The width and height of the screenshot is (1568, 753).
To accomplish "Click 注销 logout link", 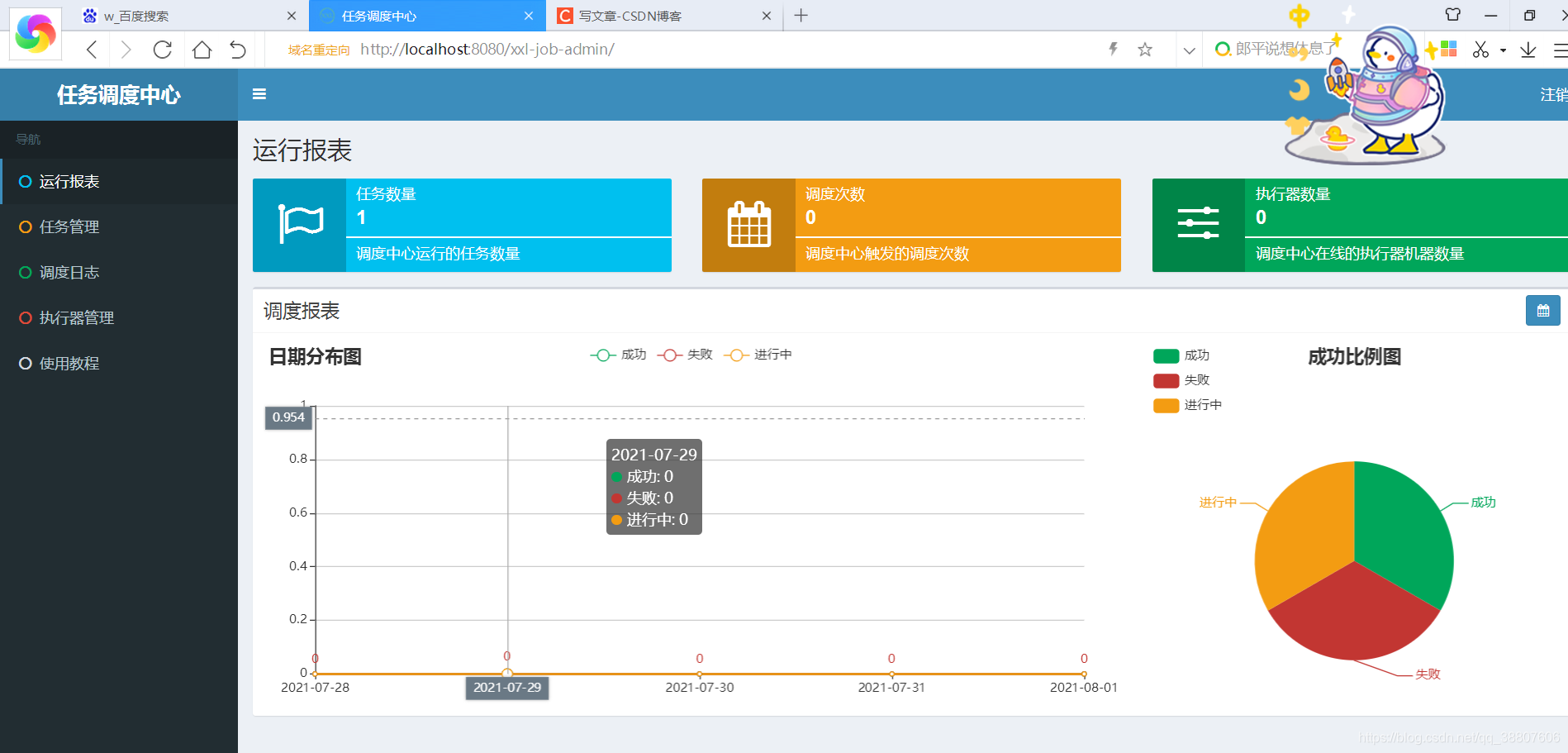I will coord(1553,95).
